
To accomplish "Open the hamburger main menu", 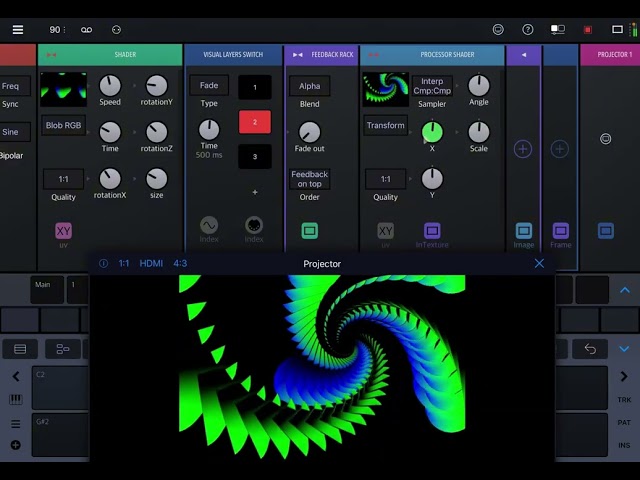I will pos(18,30).
